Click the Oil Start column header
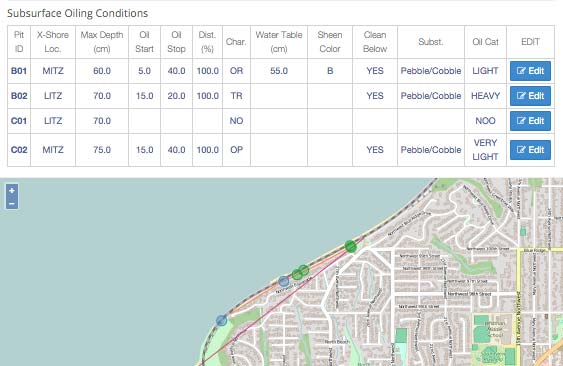Screen dimensions: 563x366 point(144,42)
